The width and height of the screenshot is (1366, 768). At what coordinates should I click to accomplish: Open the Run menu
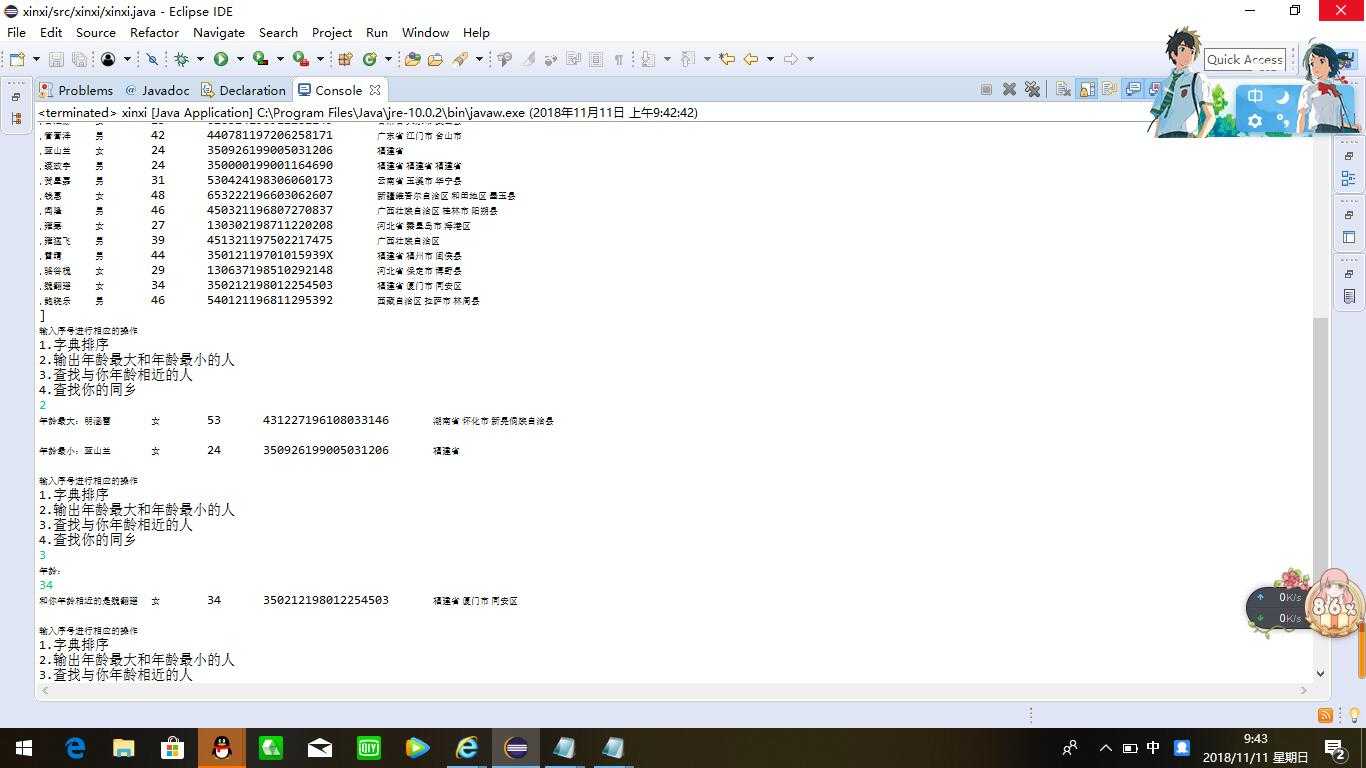[377, 32]
